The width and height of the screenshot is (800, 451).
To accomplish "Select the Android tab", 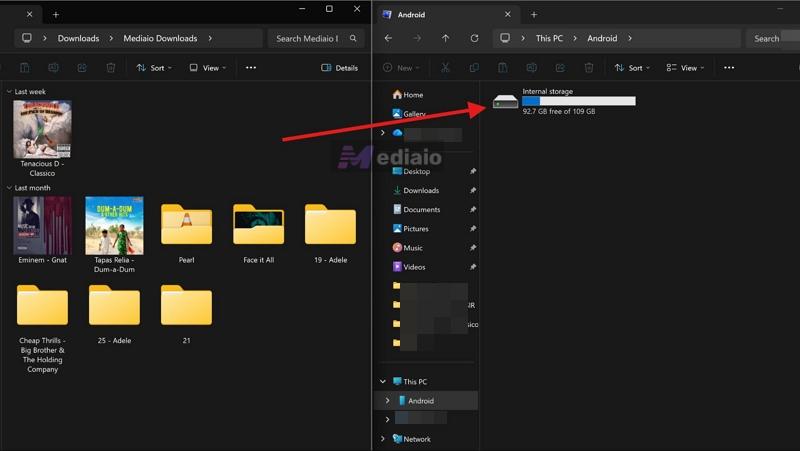I will pyautogui.click(x=446, y=15).
